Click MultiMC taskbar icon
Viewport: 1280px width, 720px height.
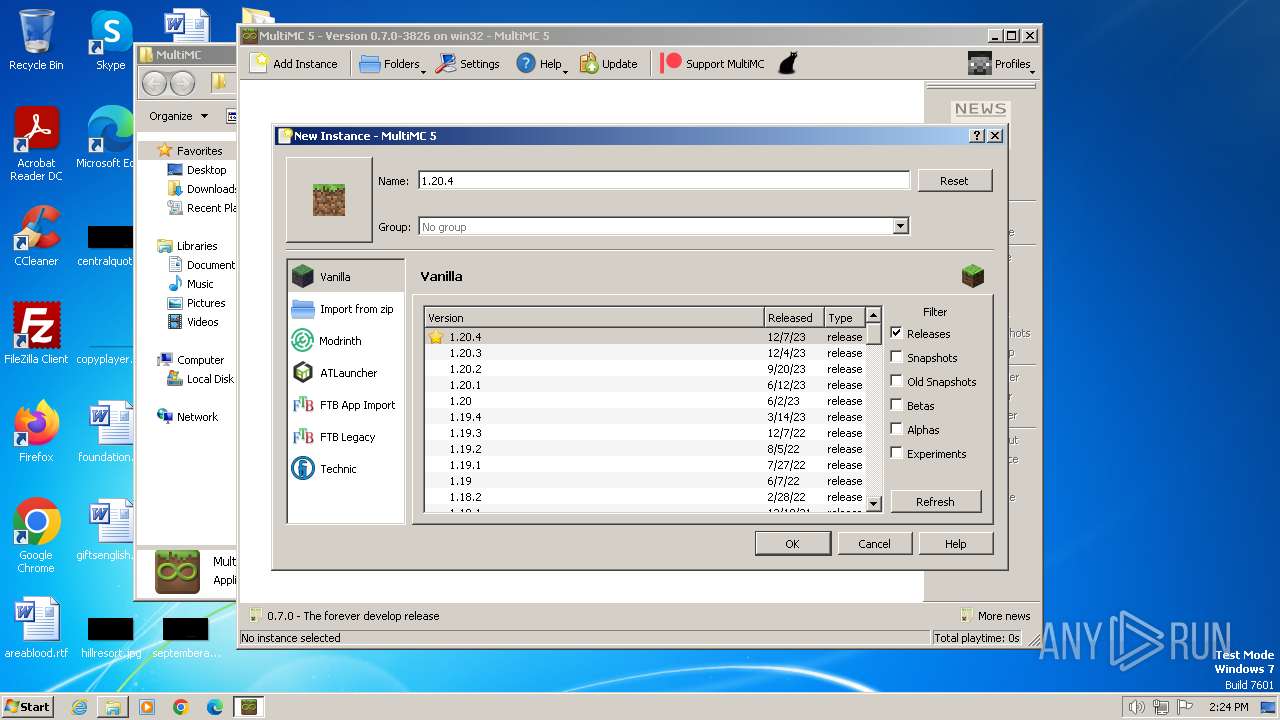tap(248, 707)
